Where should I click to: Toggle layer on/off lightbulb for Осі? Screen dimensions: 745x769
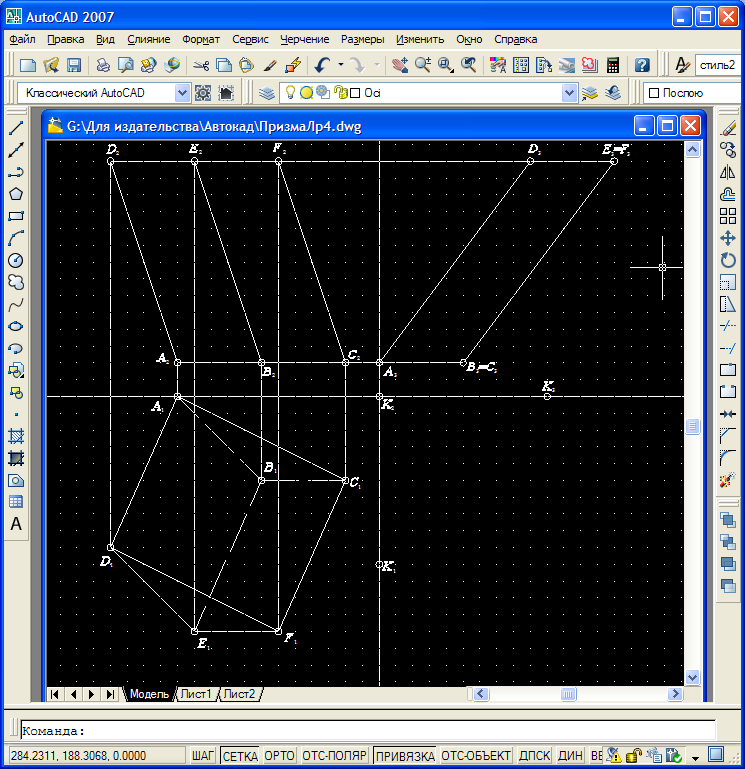point(290,92)
